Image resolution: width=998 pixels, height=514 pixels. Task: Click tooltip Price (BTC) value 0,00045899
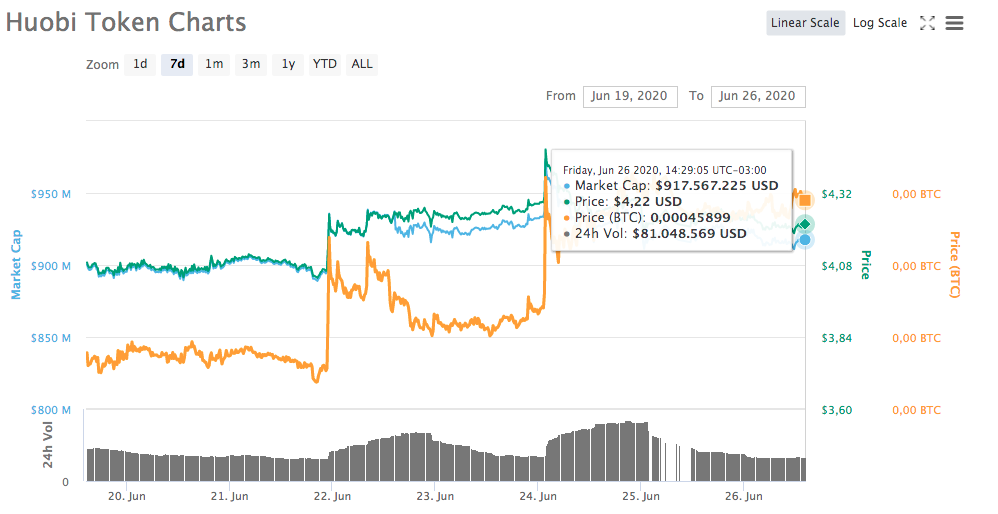(x=690, y=218)
